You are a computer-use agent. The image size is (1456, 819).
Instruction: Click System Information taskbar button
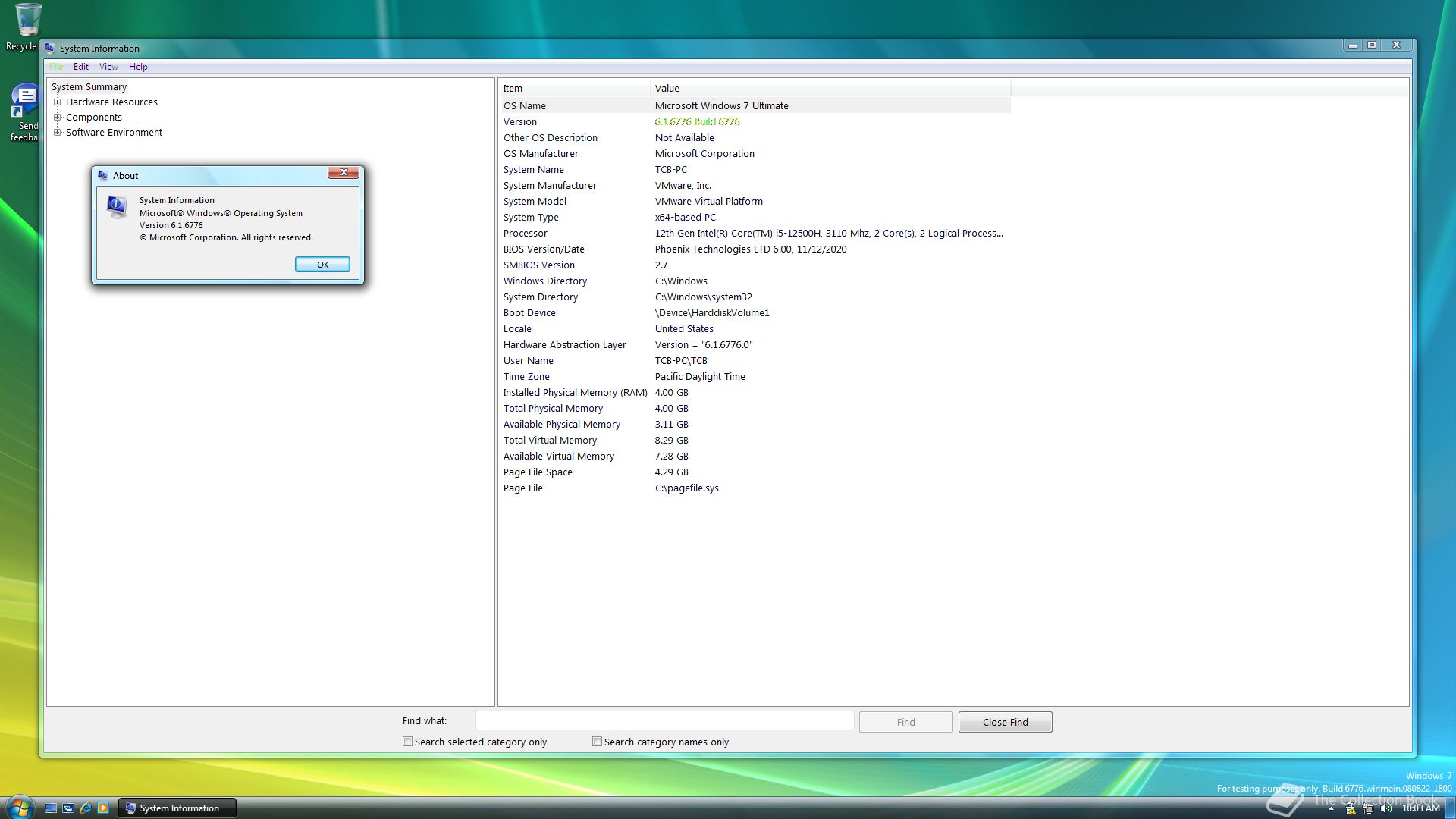177,808
